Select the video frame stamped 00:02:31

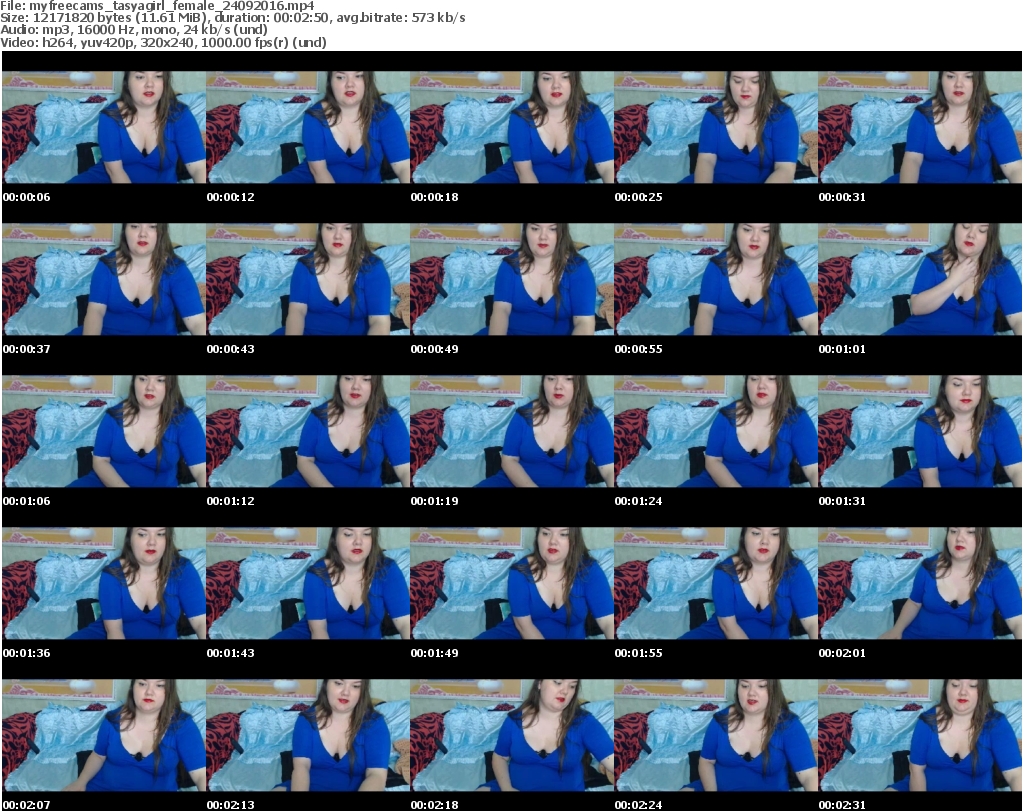click(920, 736)
